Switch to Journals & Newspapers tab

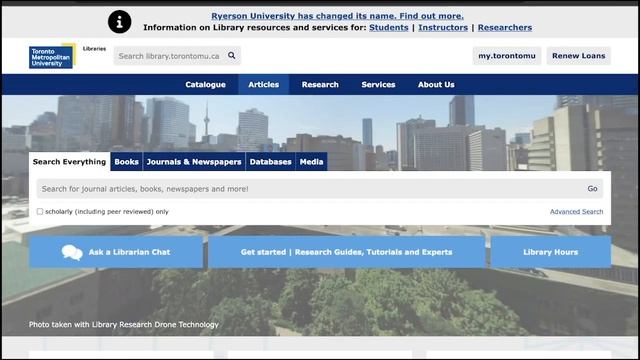[194, 162]
